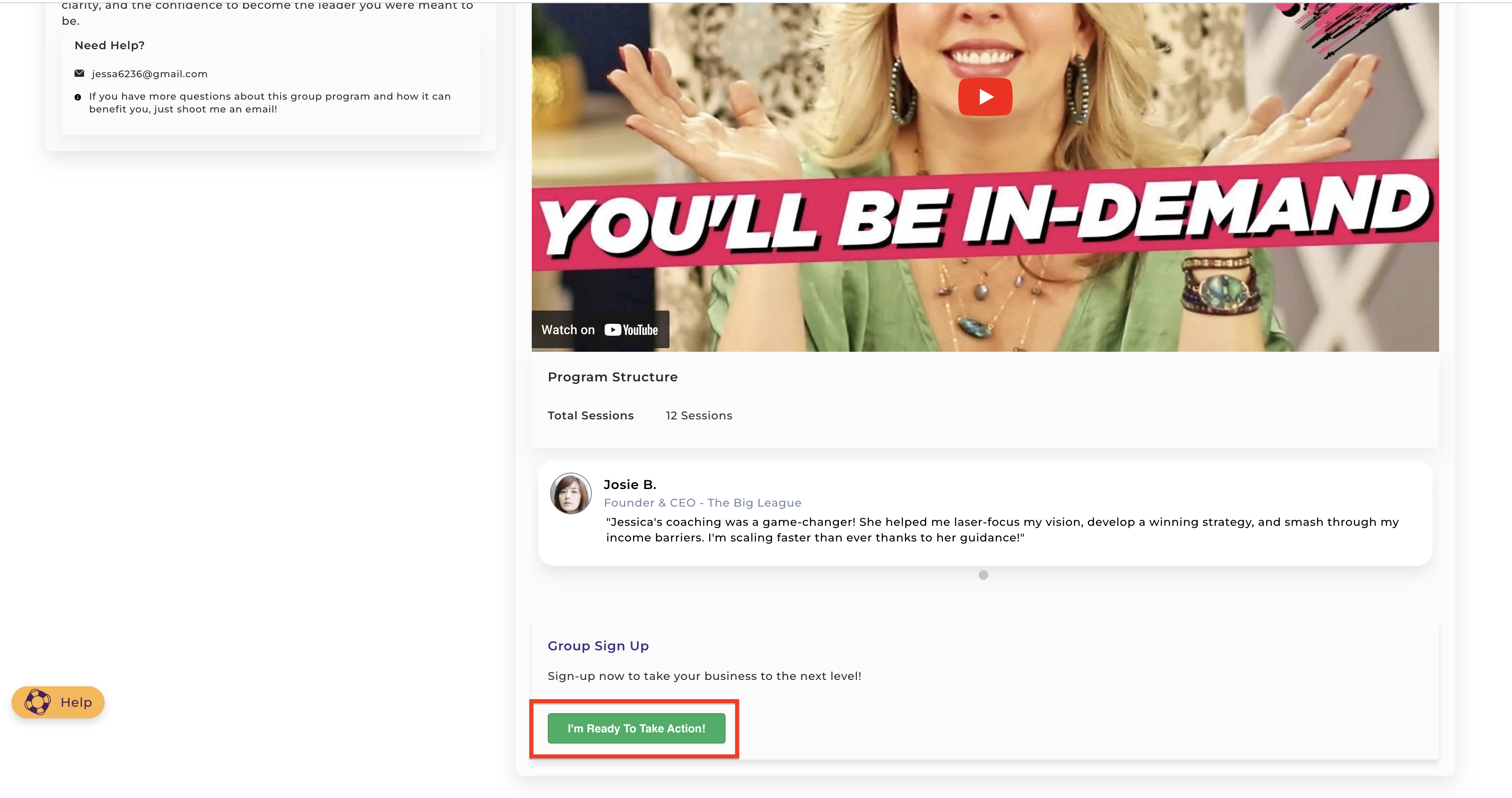Click the 12 Sessions value
This screenshot has height=798, width=1512.
(698, 415)
